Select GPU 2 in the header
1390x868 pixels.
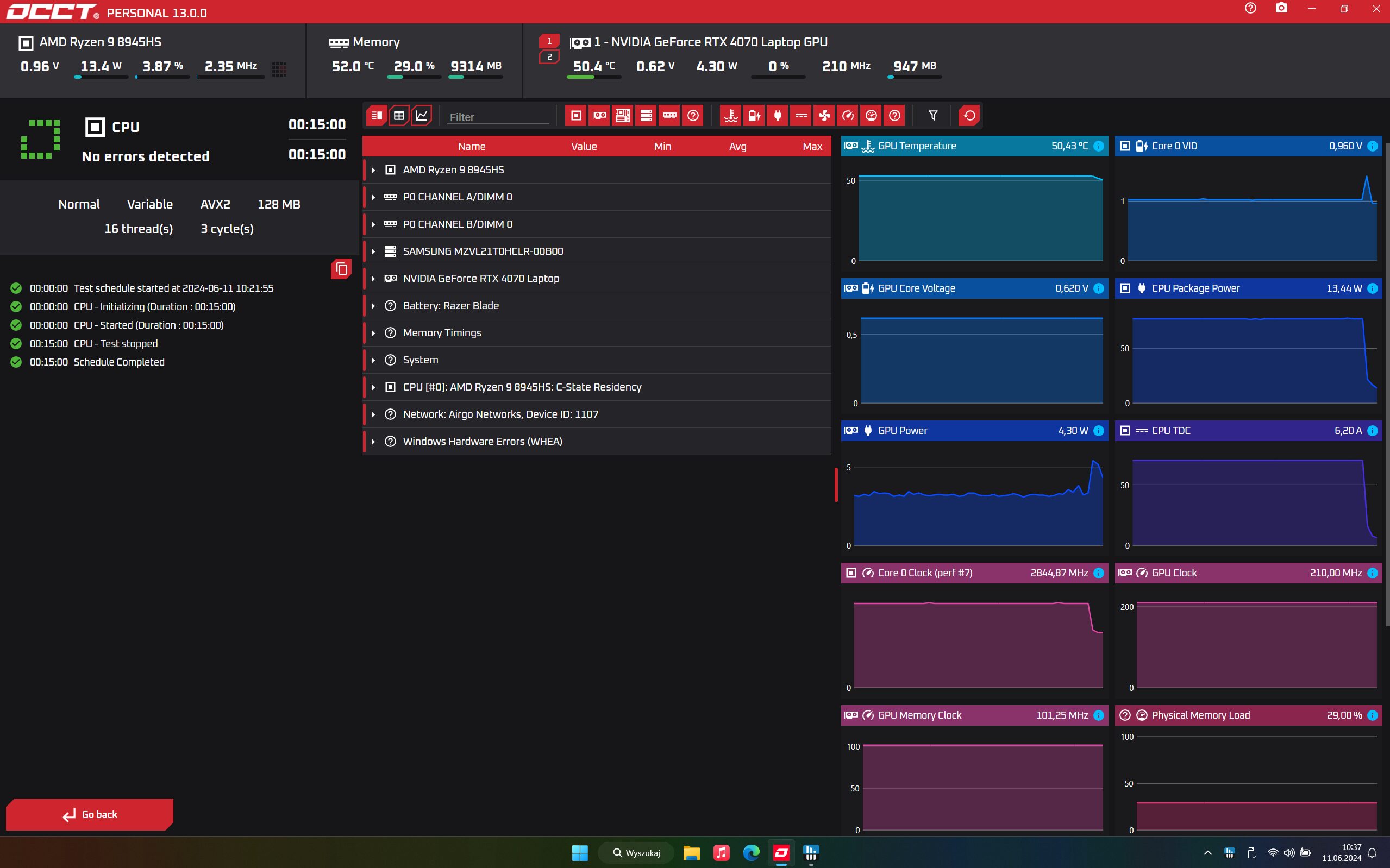(549, 57)
